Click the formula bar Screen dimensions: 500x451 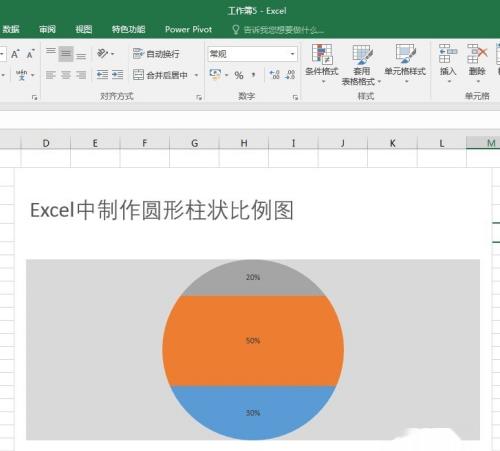click(x=250, y=119)
